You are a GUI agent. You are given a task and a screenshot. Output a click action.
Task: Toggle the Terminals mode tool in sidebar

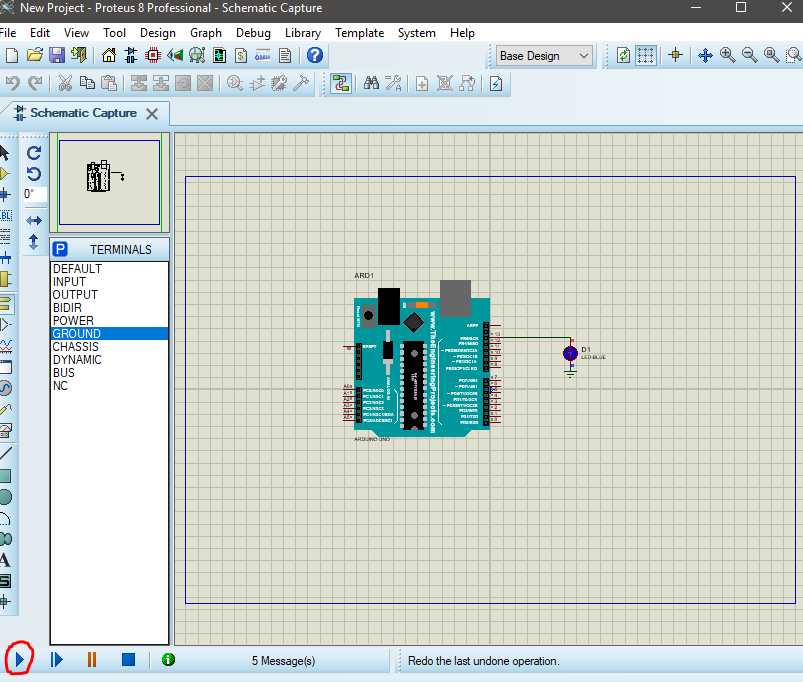click(6, 302)
